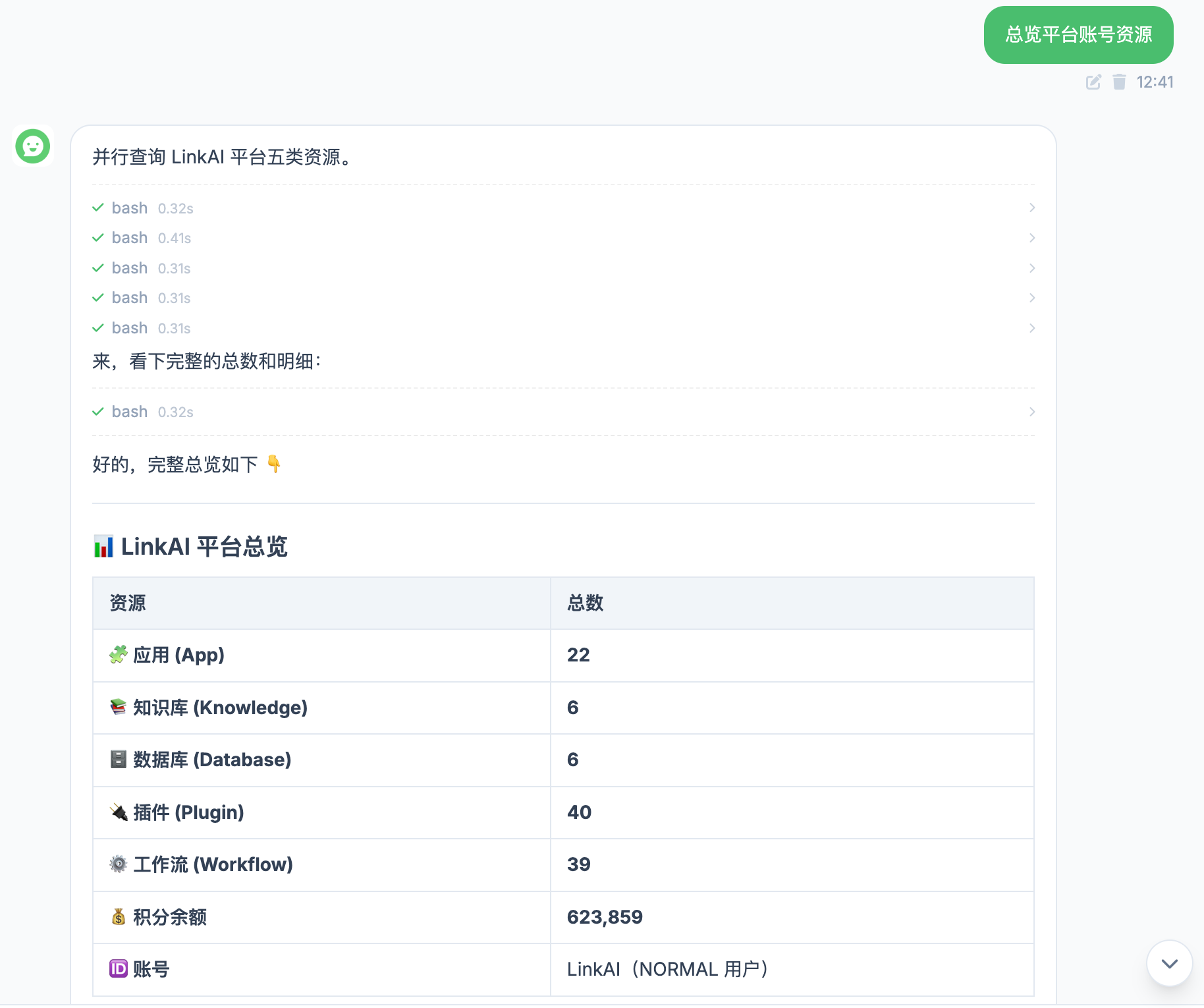Click the scroll-to-bottom arrow button
The width and height of the screenshot is (1204, 1008).
pos(1169,963)
